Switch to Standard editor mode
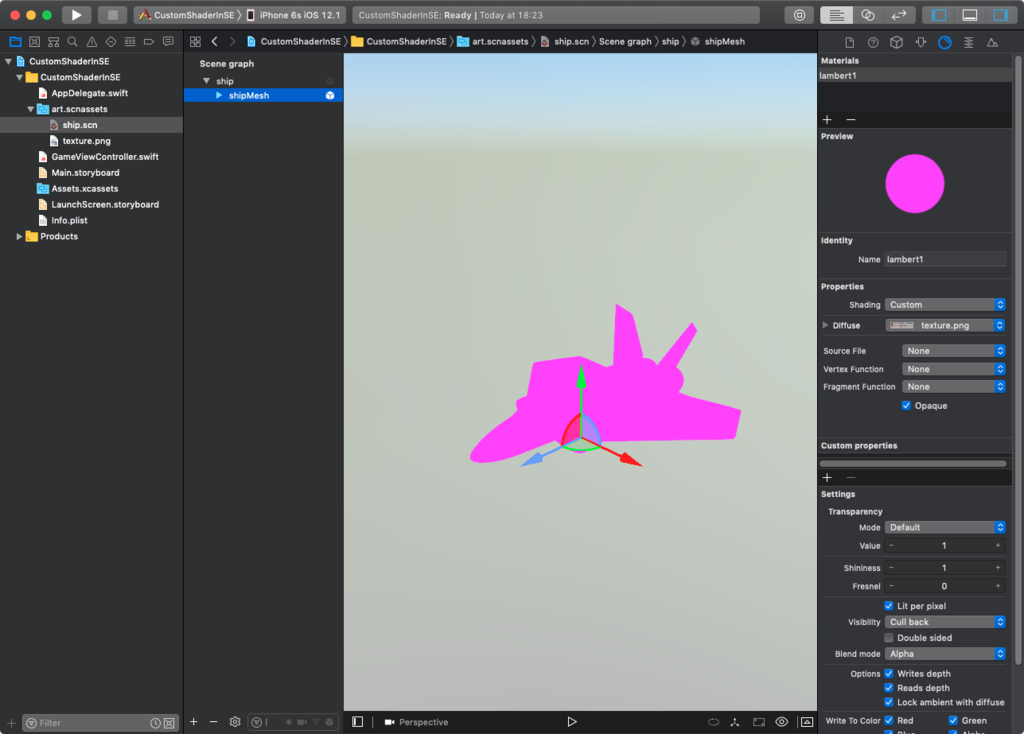Image resolution: width=1024 pixels, height=734 pixels. point(837,15)
